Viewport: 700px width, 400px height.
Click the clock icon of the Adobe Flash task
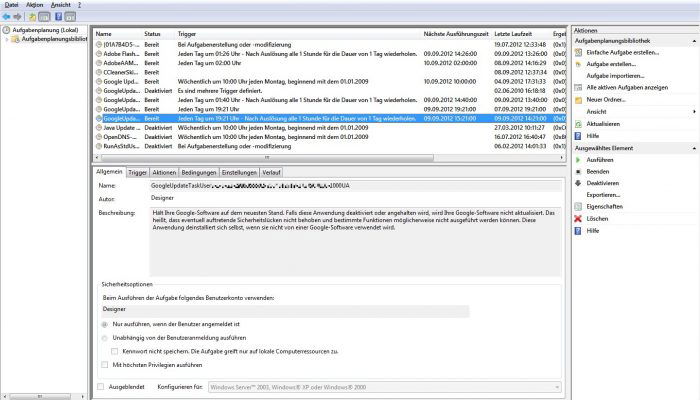(99, 54)
